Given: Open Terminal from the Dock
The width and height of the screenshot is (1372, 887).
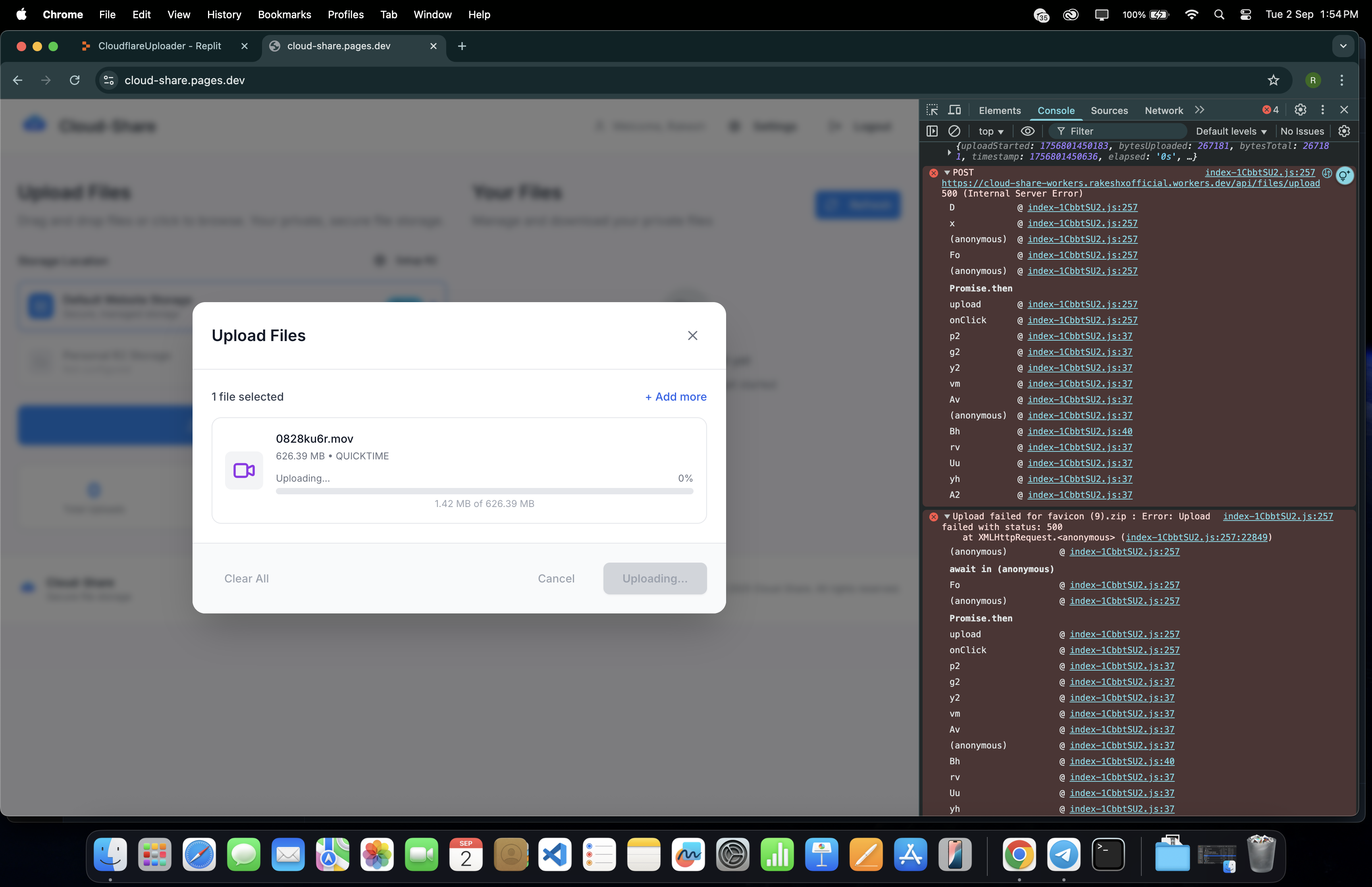Looking at the screenshot, I should [x=1108, y=854].
